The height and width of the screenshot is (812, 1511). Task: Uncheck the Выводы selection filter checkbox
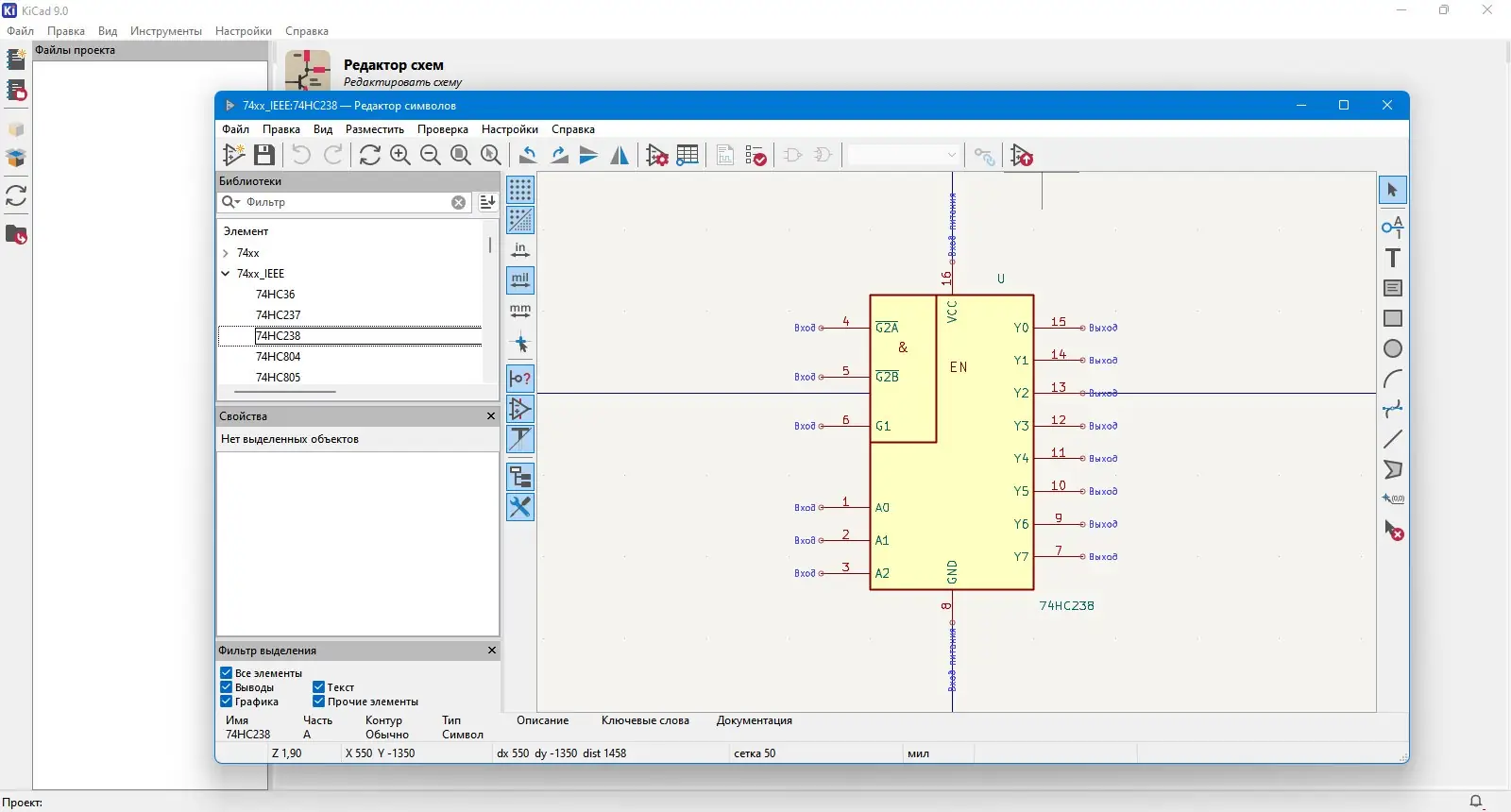point(227,687)
